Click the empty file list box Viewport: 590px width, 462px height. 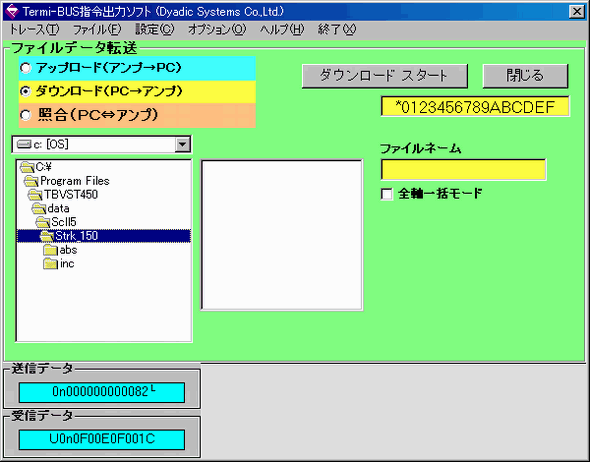282,235
